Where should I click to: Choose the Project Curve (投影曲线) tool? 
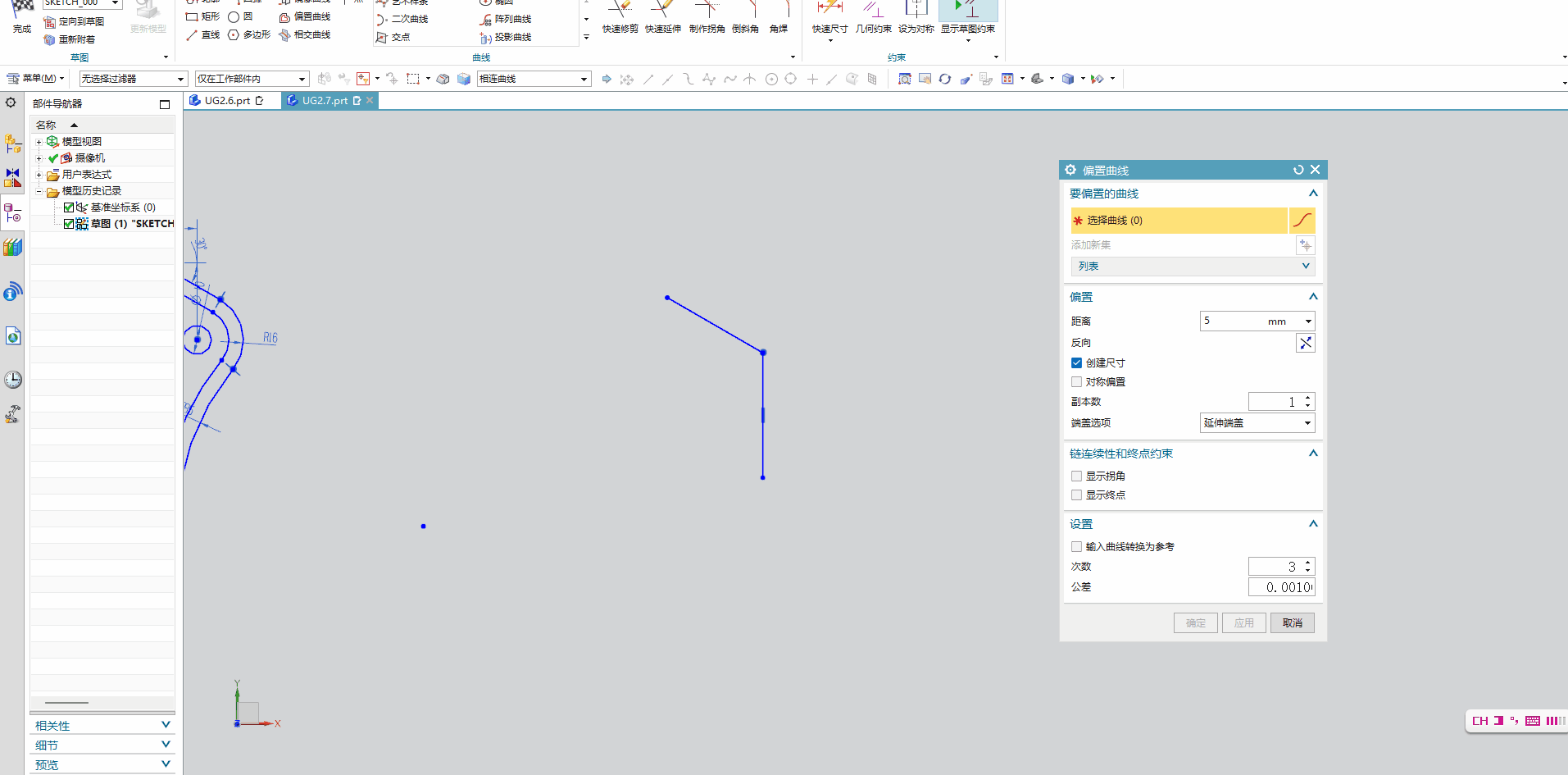506,37
